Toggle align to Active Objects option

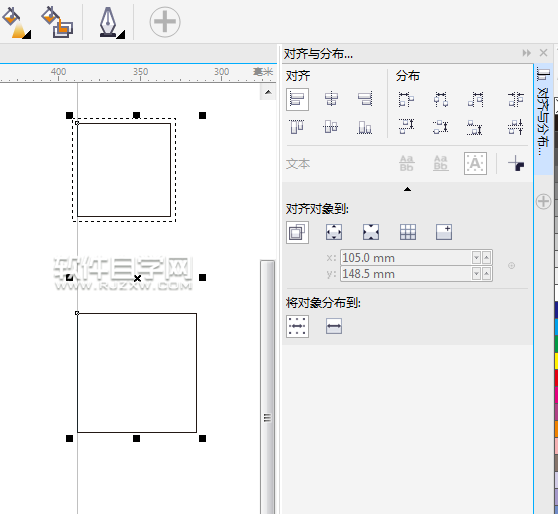[x=297, y=232]
